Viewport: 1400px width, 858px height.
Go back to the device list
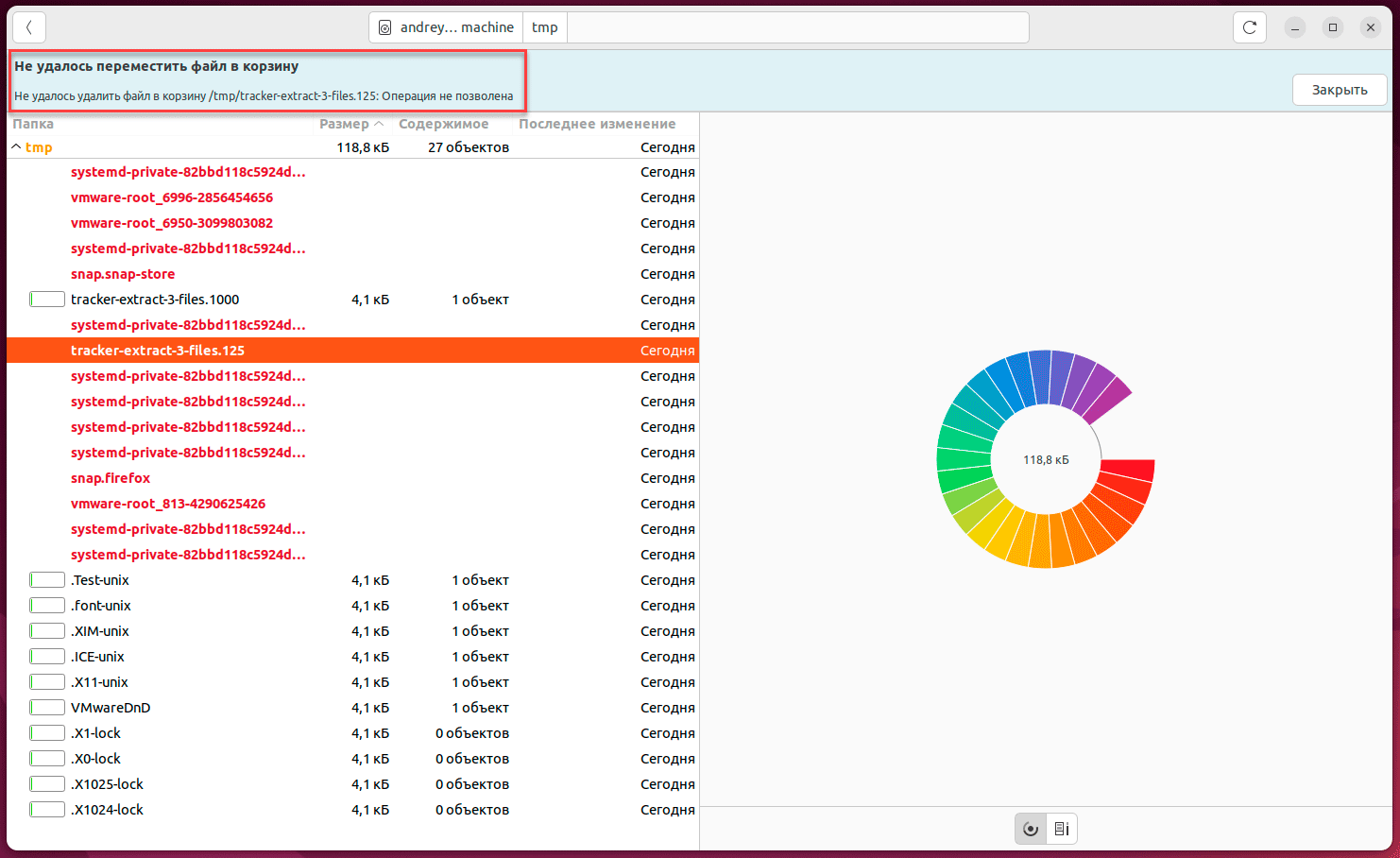tap(29, 27)
